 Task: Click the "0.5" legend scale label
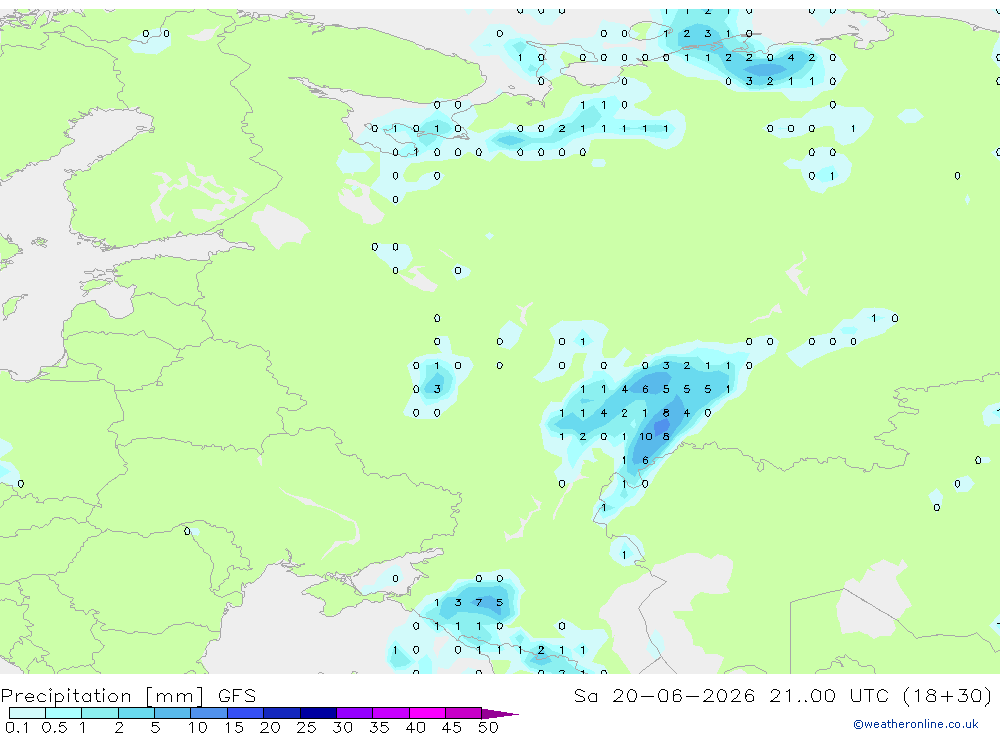tap(54, 727)
